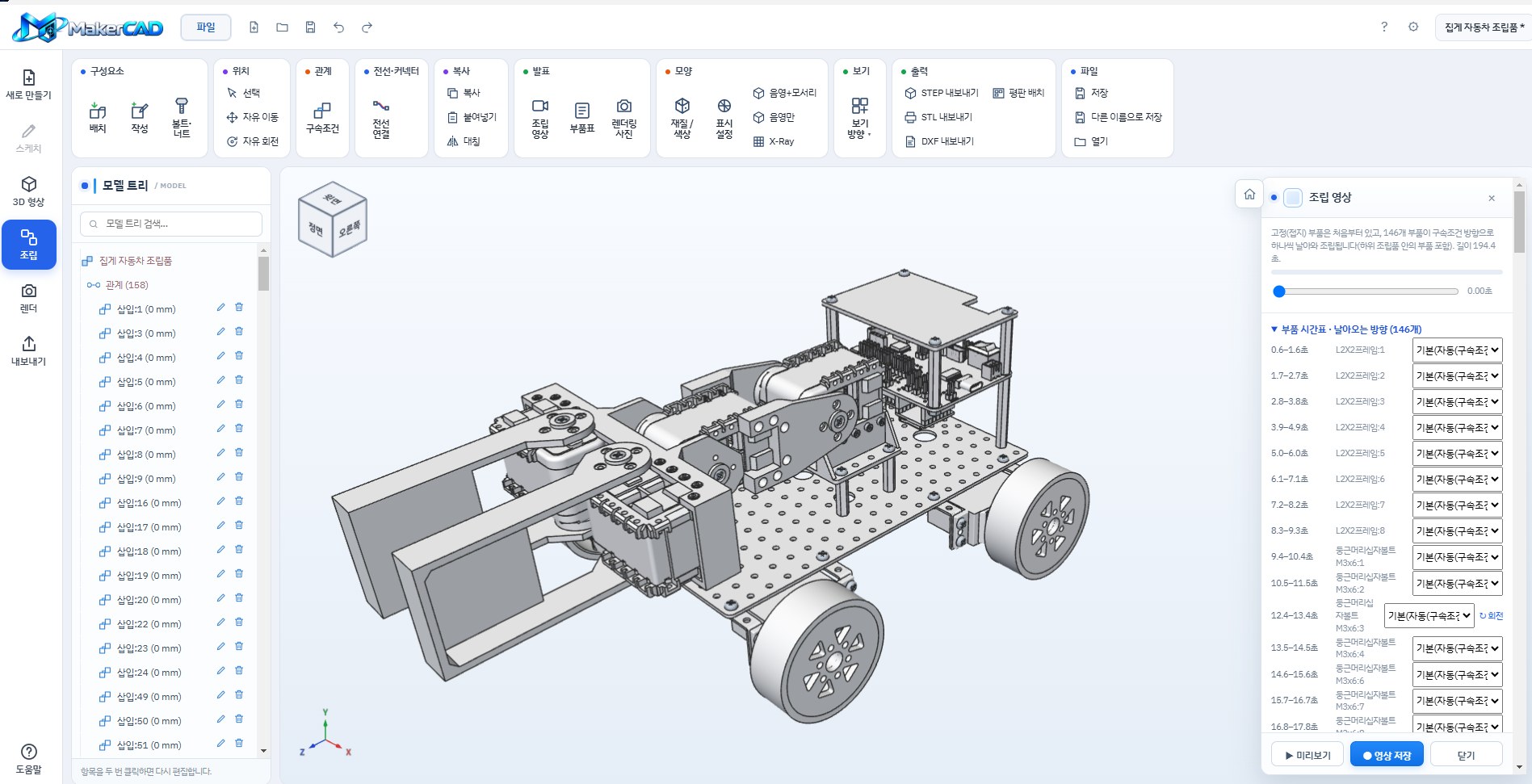This screenshot has width=1532, height=784.
Task: Click the 회전 link in the timeline
Action: [1491, 615]
